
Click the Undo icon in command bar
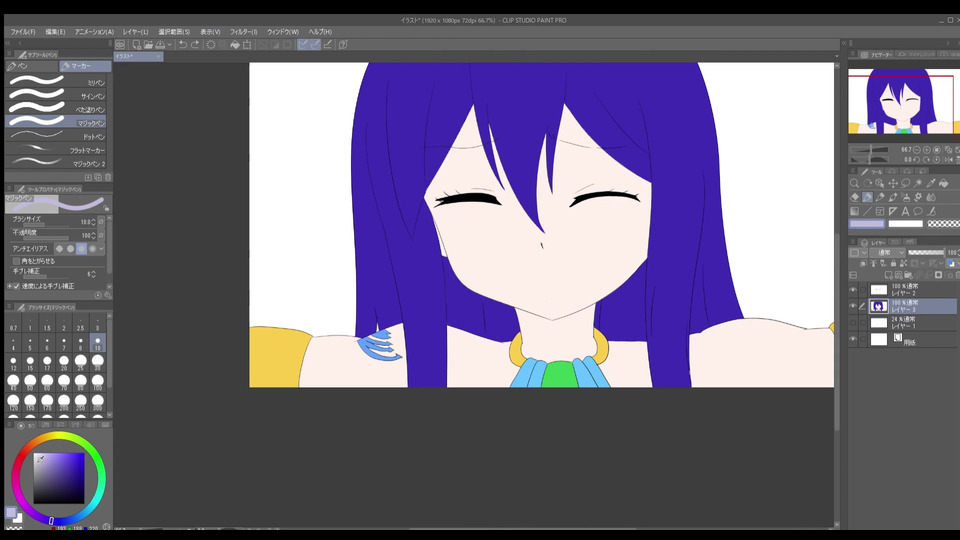coord(182,45)
